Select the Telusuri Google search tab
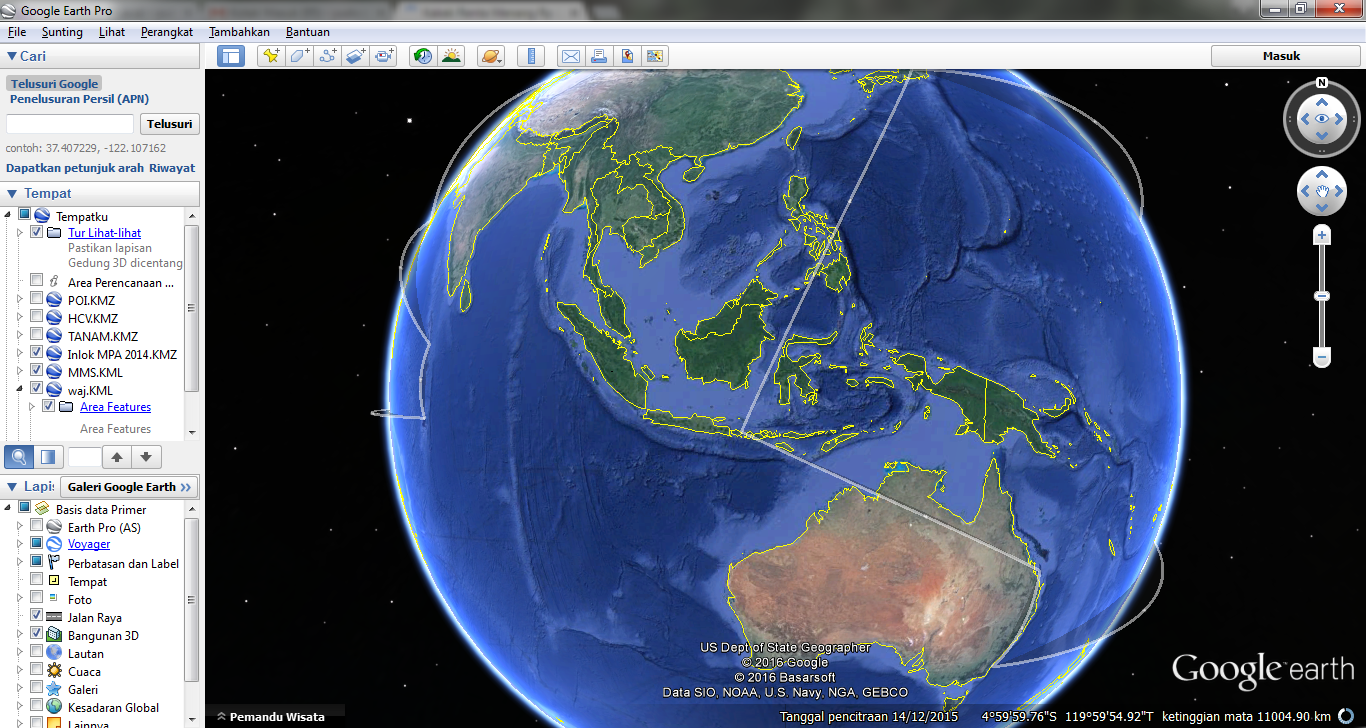The height and width of the screenshot is (728, 1366). (x=55, y=84)
